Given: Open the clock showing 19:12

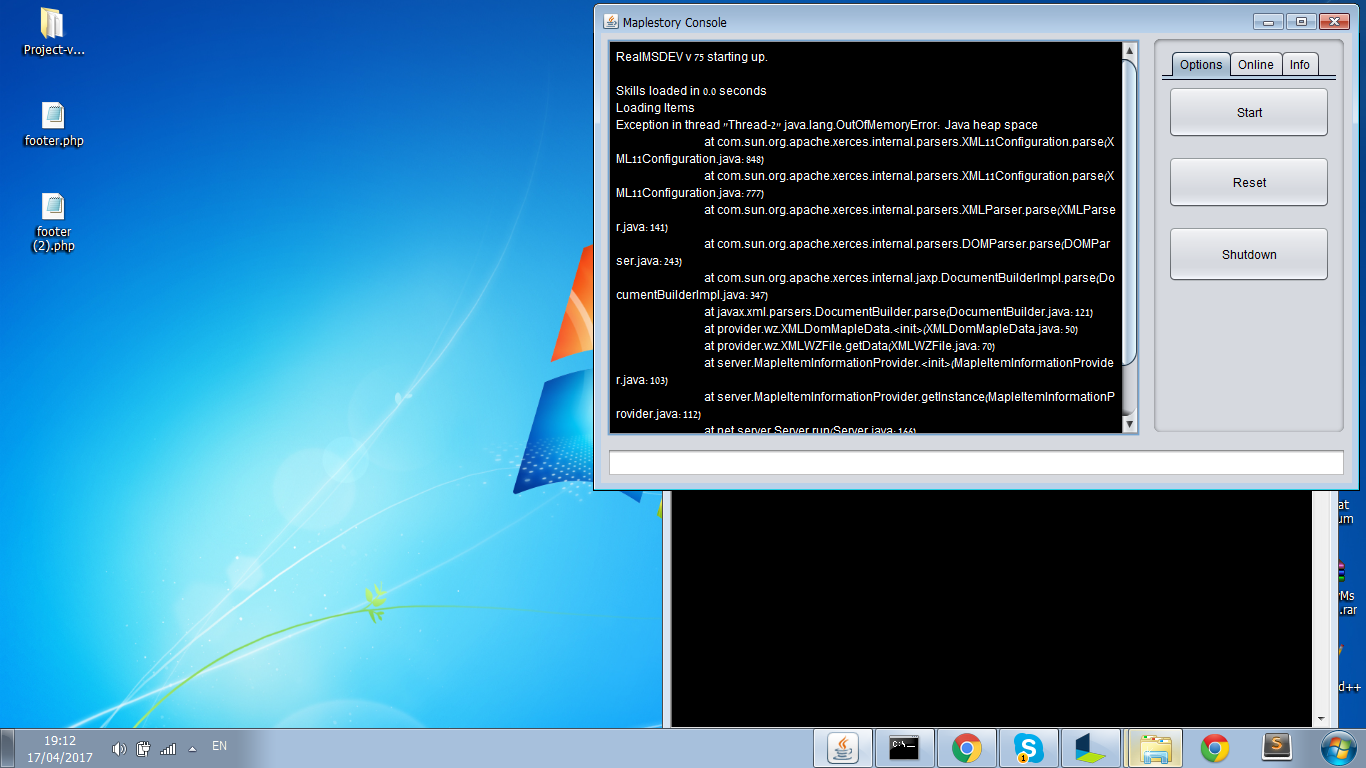Looking at the screenshot, I should tap(60, 749).
